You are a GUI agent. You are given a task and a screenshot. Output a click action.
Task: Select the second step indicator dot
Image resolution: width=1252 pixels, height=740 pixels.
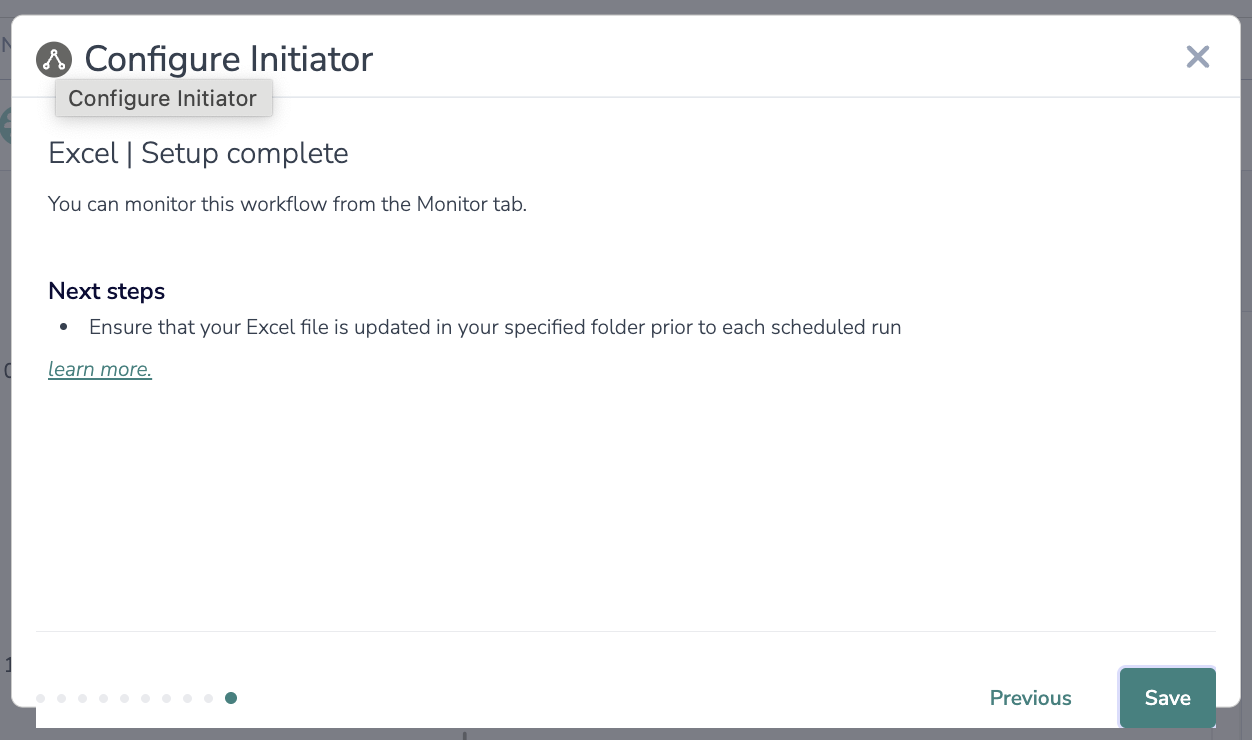click(x=61, y=698)
